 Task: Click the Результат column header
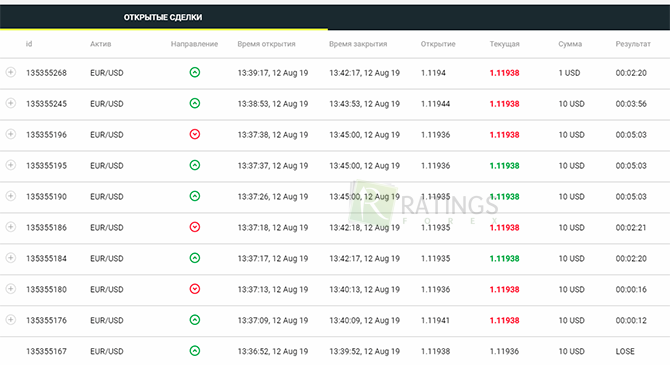[x=633, y=44]
